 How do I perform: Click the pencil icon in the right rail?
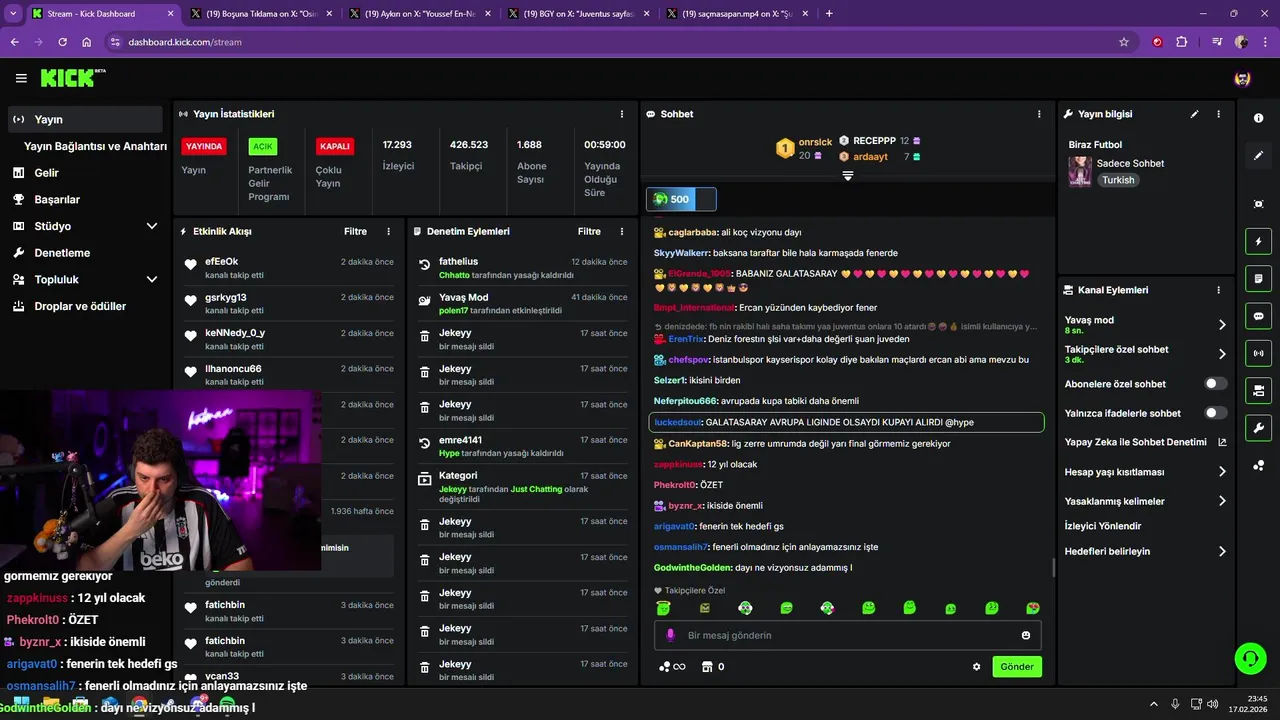coord(1258,156)
